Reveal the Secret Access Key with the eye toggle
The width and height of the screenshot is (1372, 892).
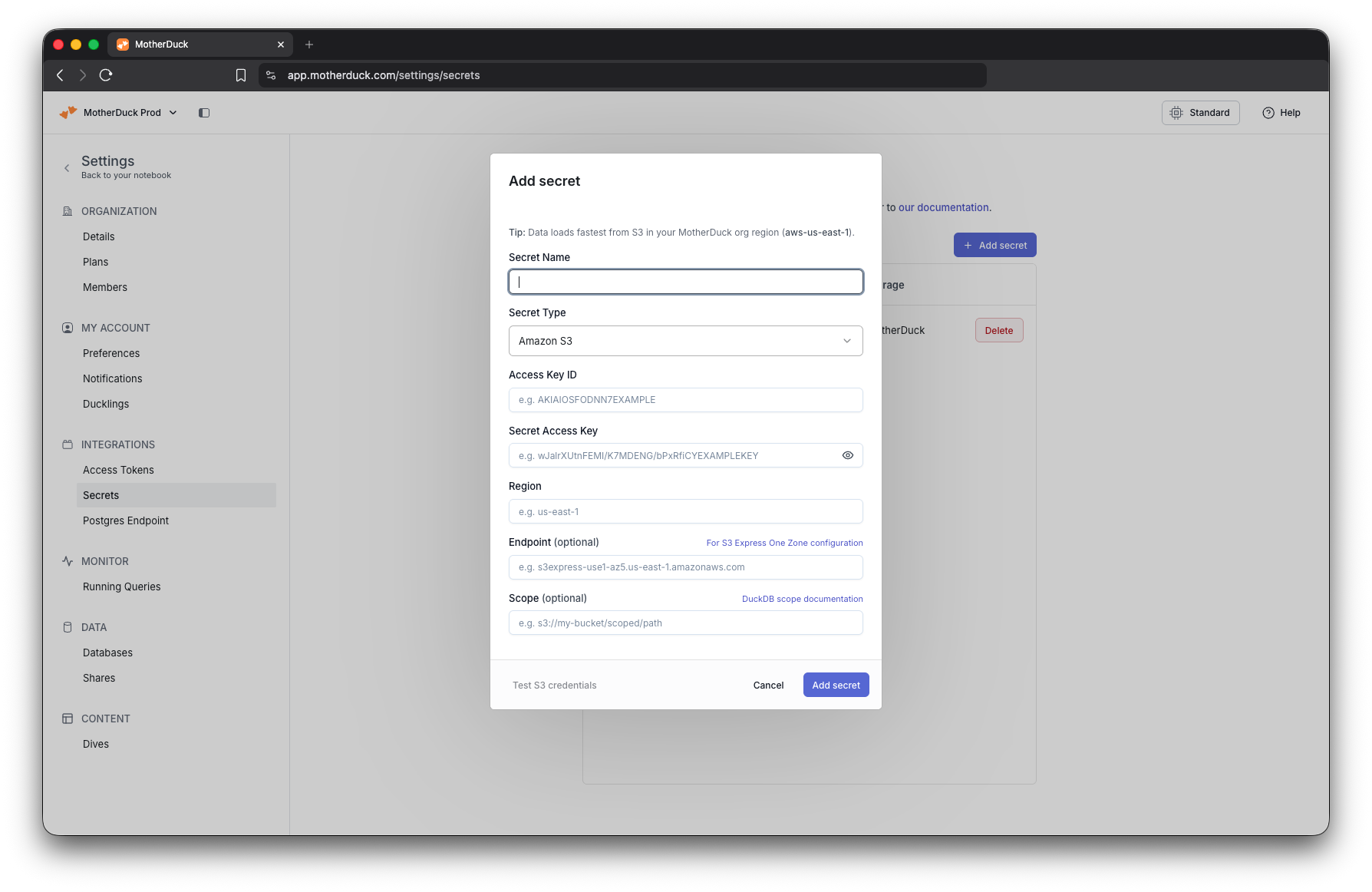(x=847, y=455)
